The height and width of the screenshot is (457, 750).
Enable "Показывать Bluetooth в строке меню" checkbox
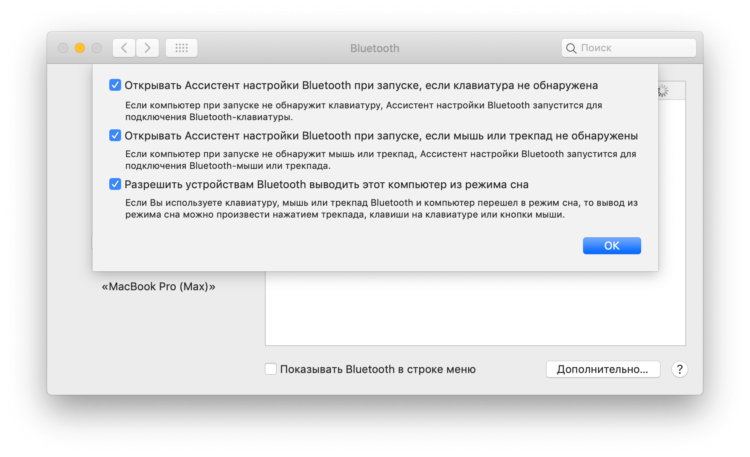pyautogui.click(x=271, y=369)
